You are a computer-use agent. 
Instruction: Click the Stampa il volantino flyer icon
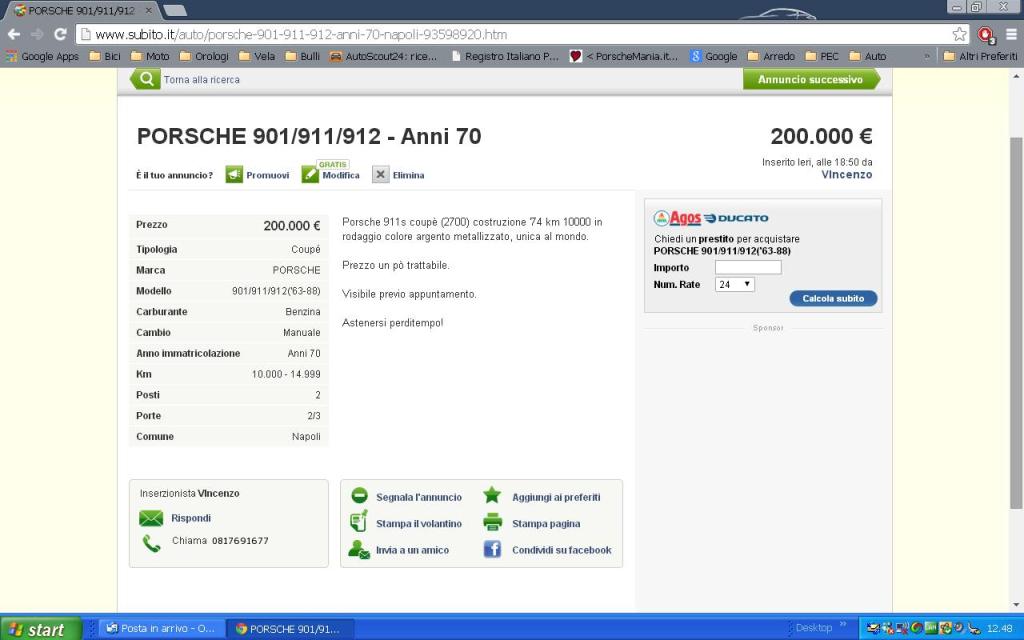click(x=359, y=522)
